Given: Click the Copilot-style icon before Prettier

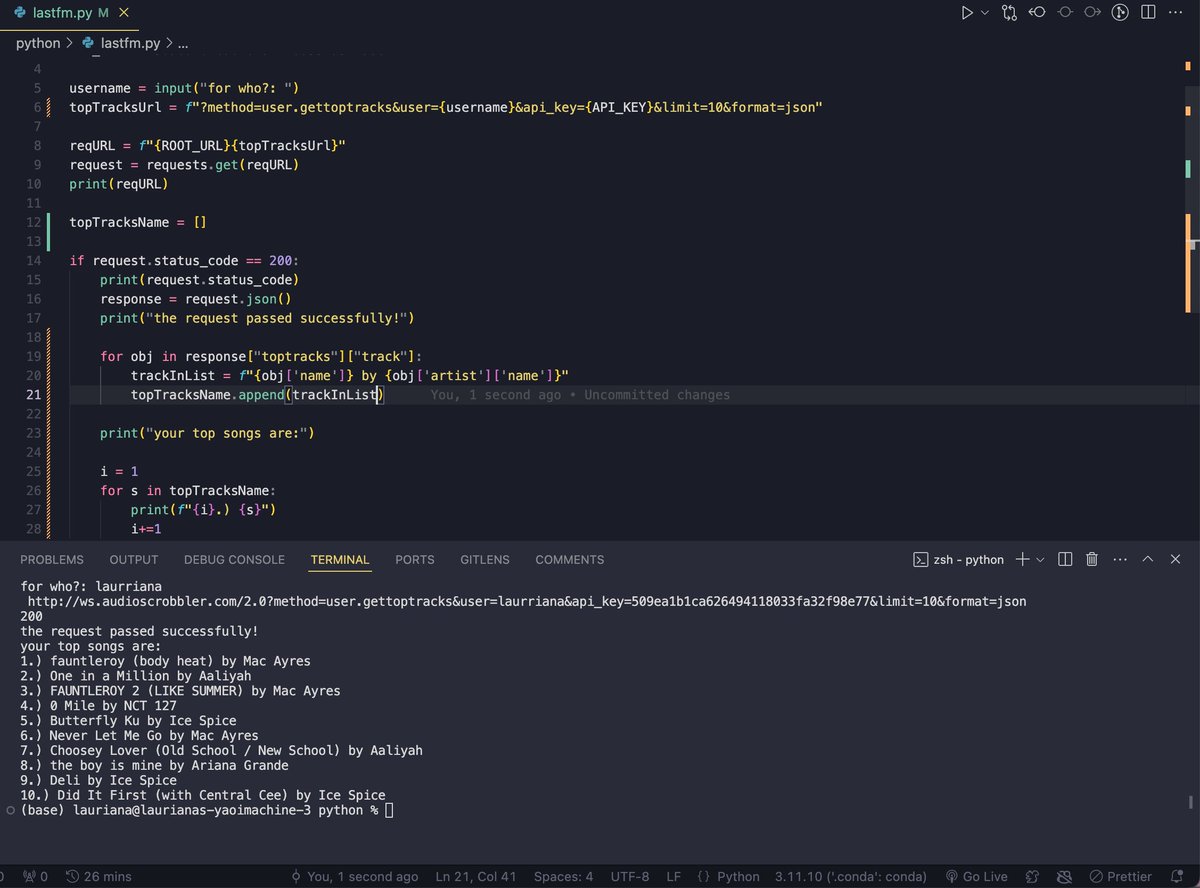Looking at the screenshot, I should tap(1065, 877).
